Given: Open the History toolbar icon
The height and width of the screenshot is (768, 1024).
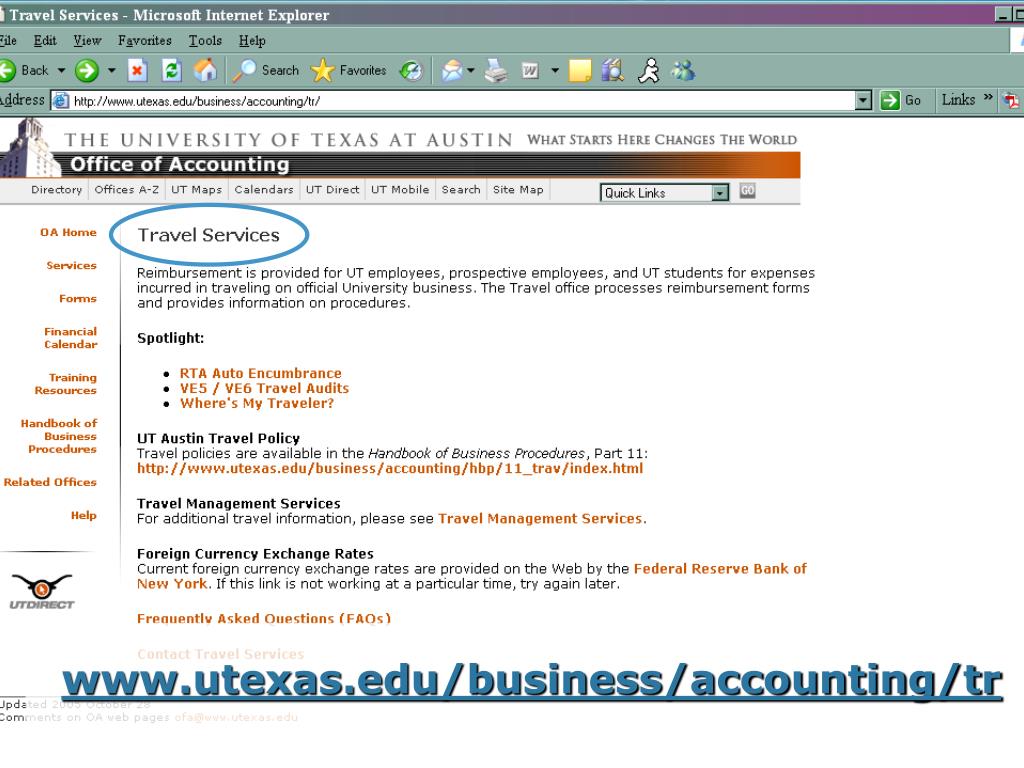Looking at the screenshot, I should [411, 70].
